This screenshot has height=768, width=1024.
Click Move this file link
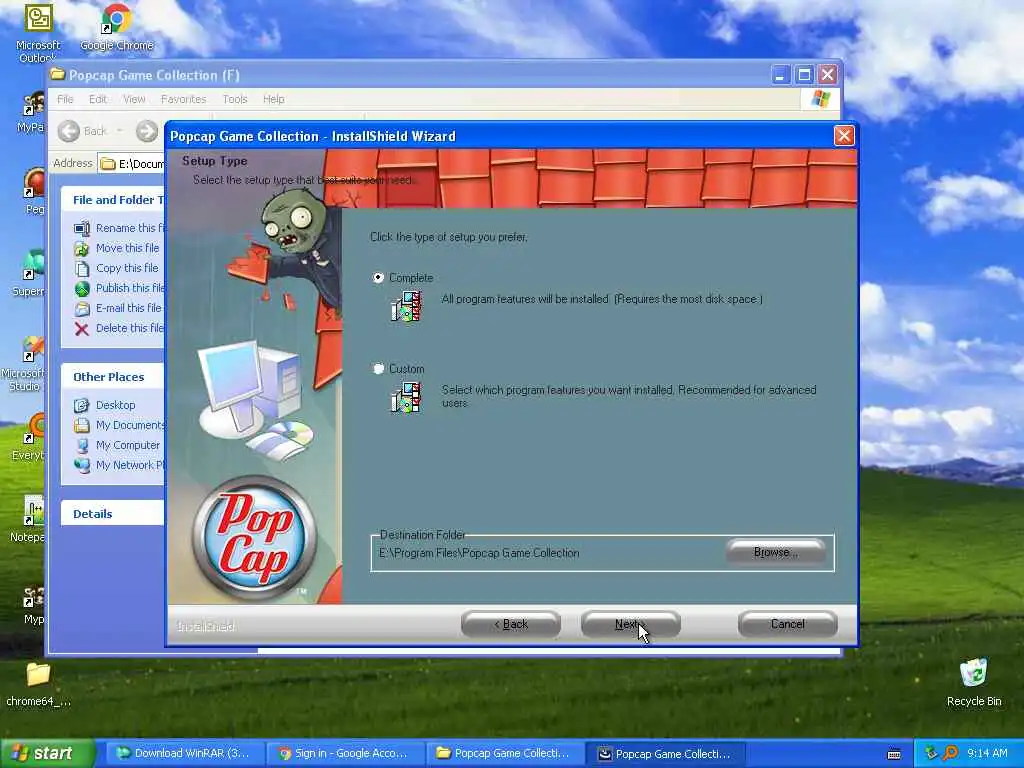[x=127, y=248]
